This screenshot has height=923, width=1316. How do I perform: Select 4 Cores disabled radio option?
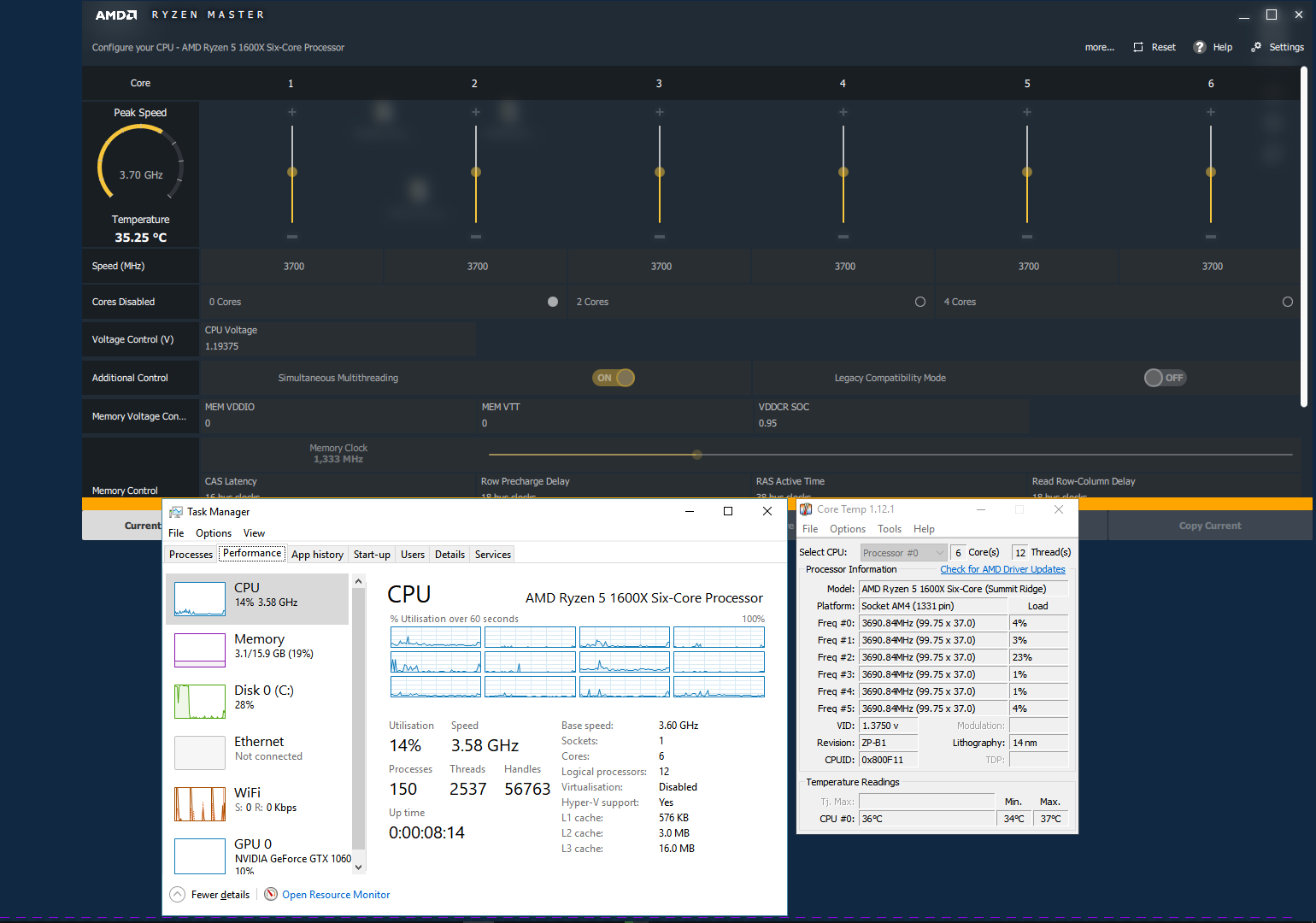coord(1288,302)
